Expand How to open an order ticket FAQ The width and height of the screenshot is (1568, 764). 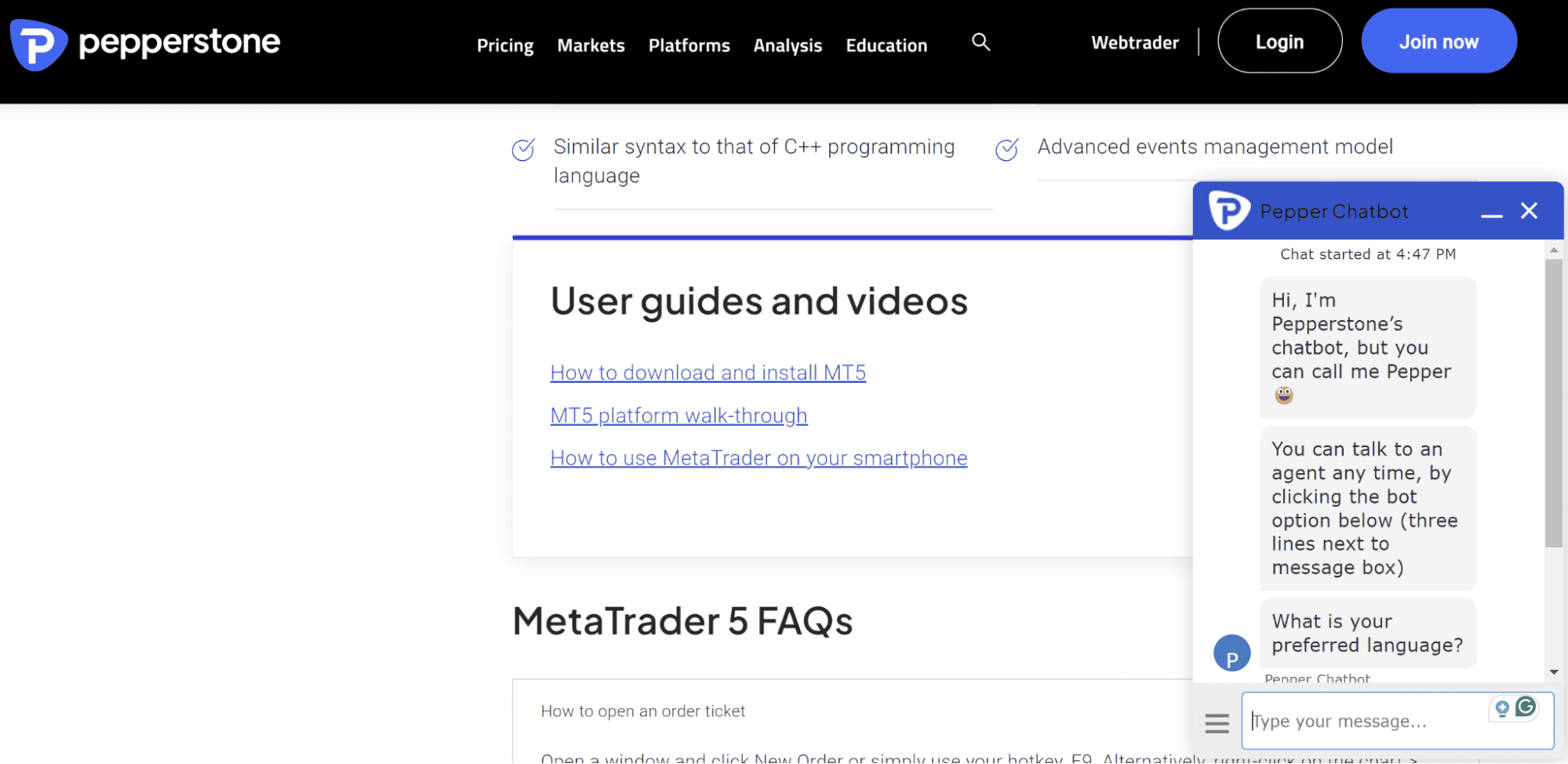(642, 711)
